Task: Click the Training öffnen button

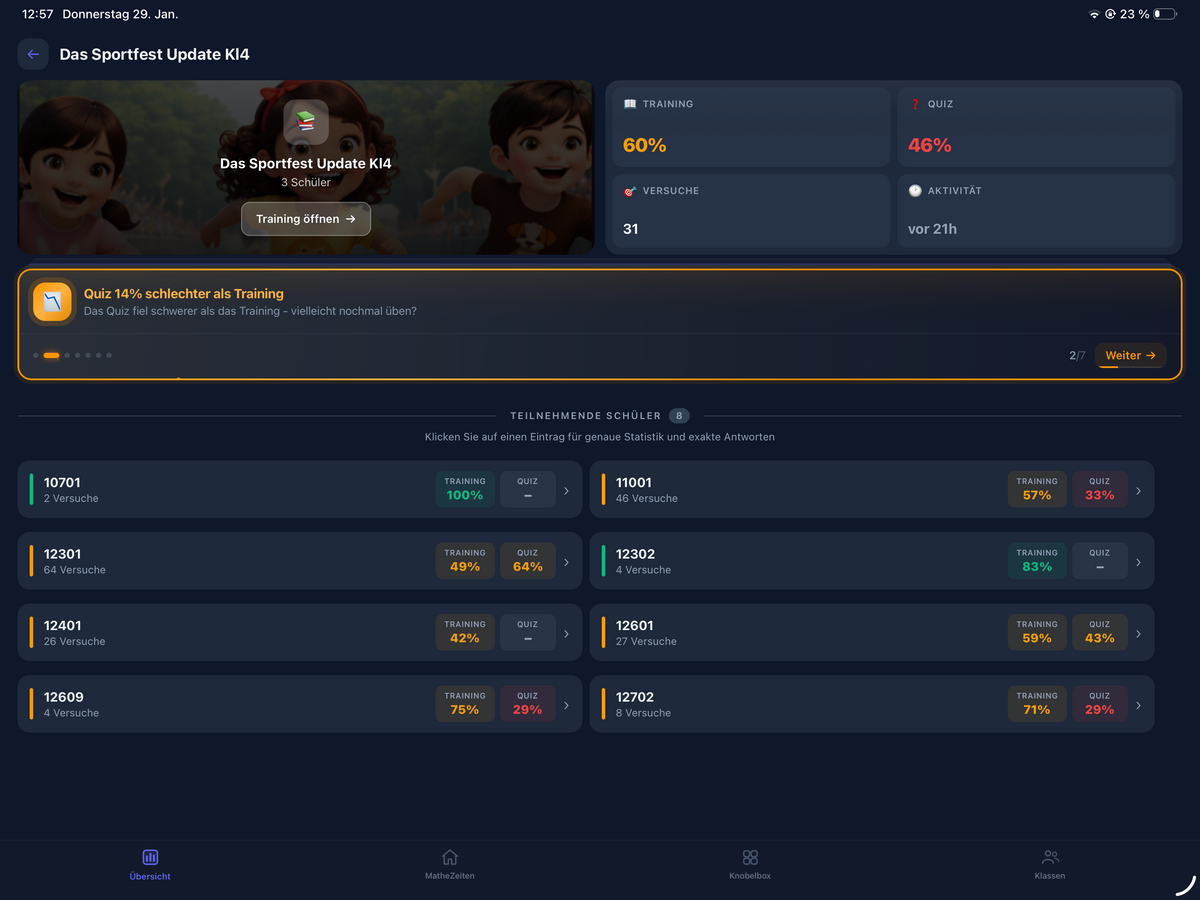Action: (305, 219)
